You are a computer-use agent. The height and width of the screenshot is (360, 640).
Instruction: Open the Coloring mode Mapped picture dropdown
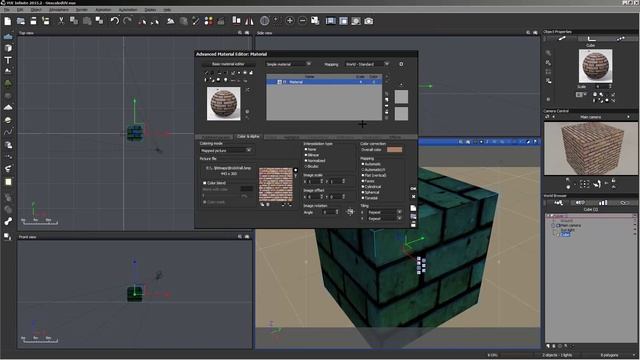[x=225, y=151]
